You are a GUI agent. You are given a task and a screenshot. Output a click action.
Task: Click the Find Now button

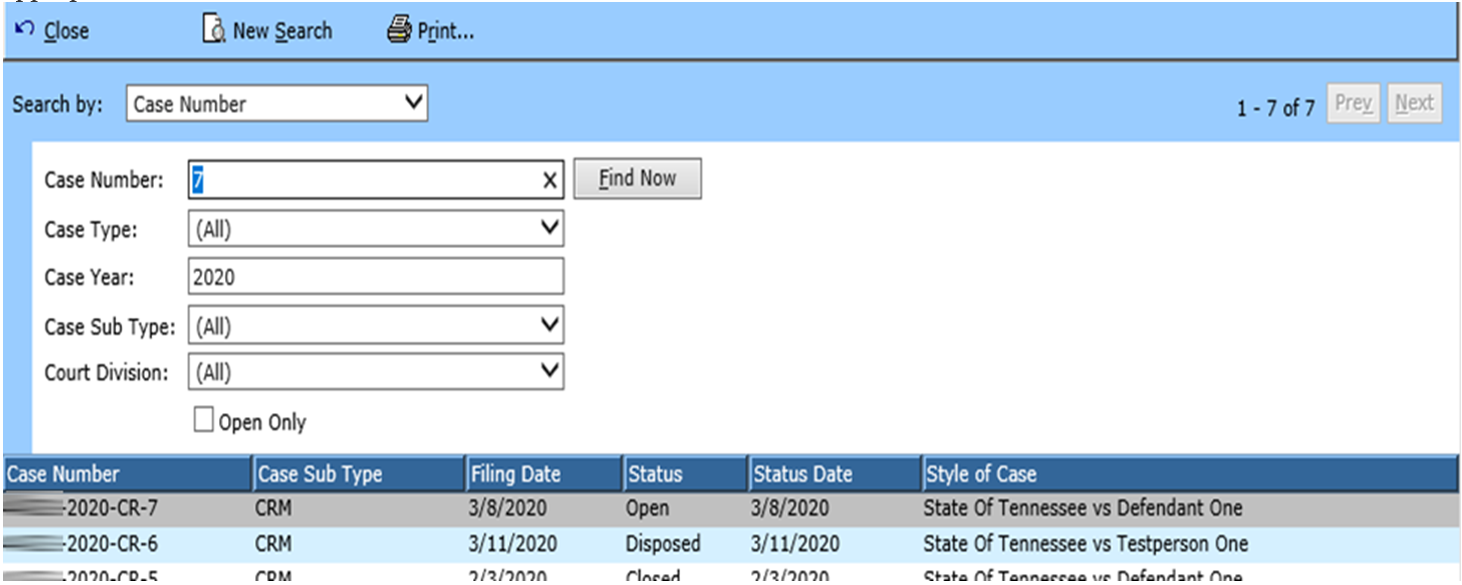(637, 178)
